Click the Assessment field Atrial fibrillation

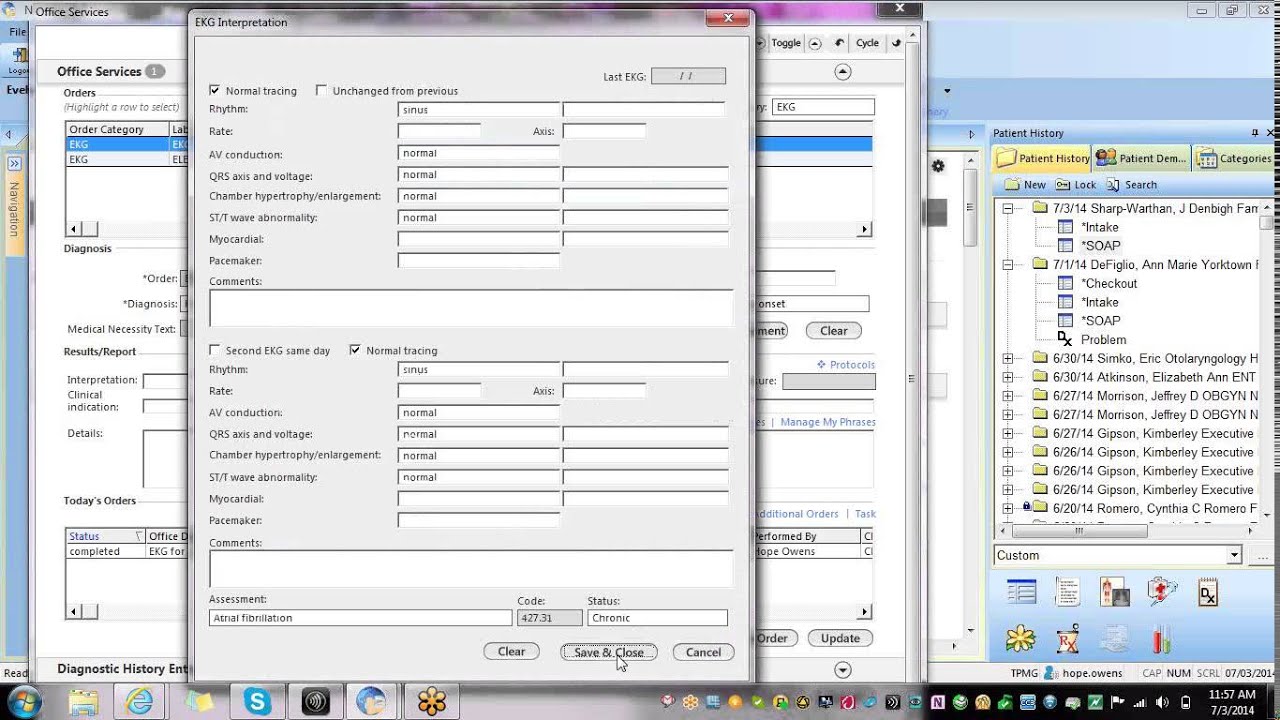tap(360, 618)
